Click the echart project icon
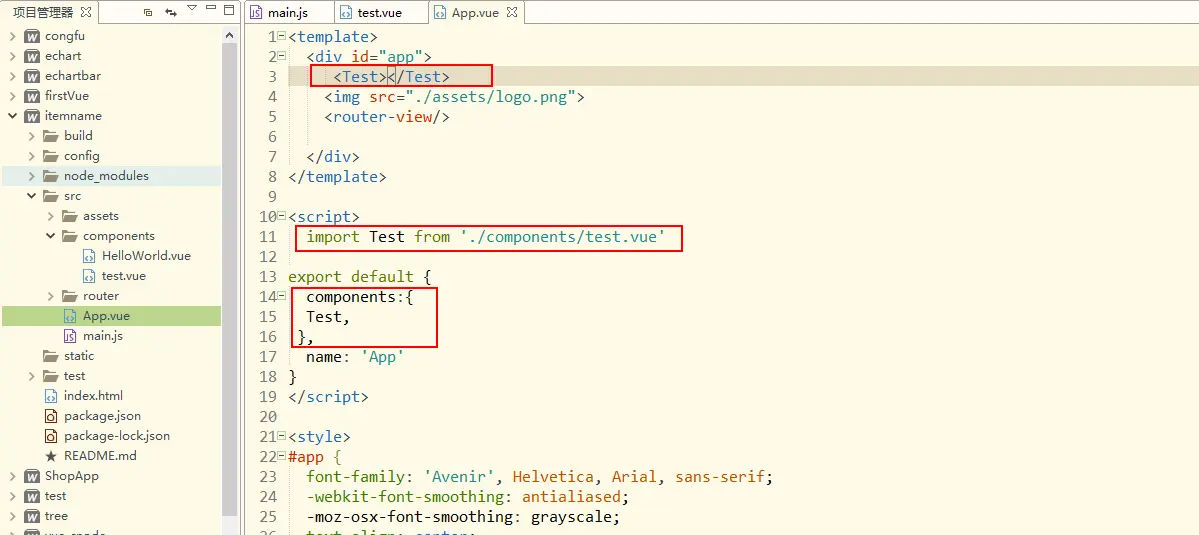Image resolution: width=1199 pixels, height=535 pixels. (x=32, y=56)
